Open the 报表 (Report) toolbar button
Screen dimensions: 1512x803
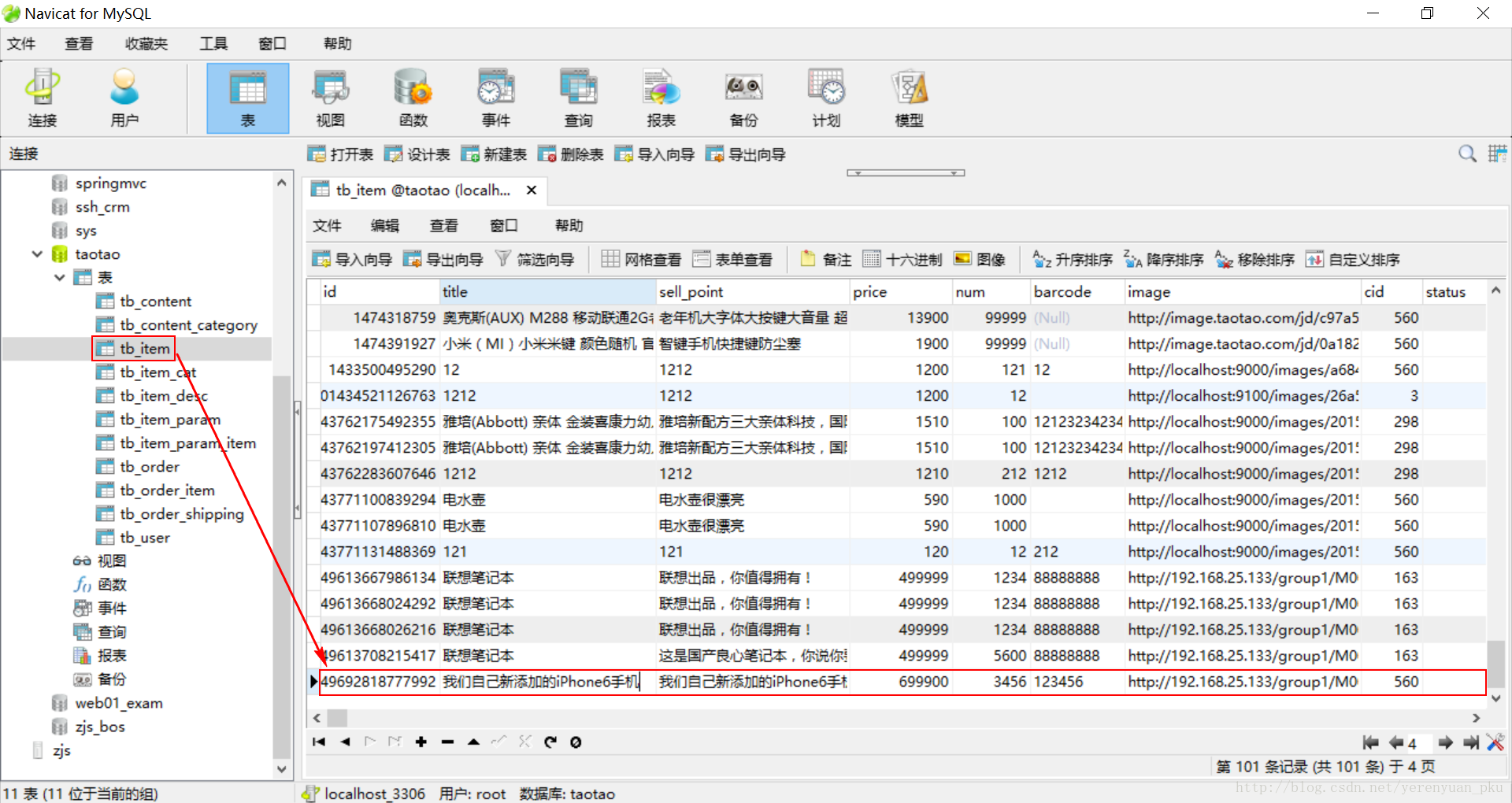661,98
